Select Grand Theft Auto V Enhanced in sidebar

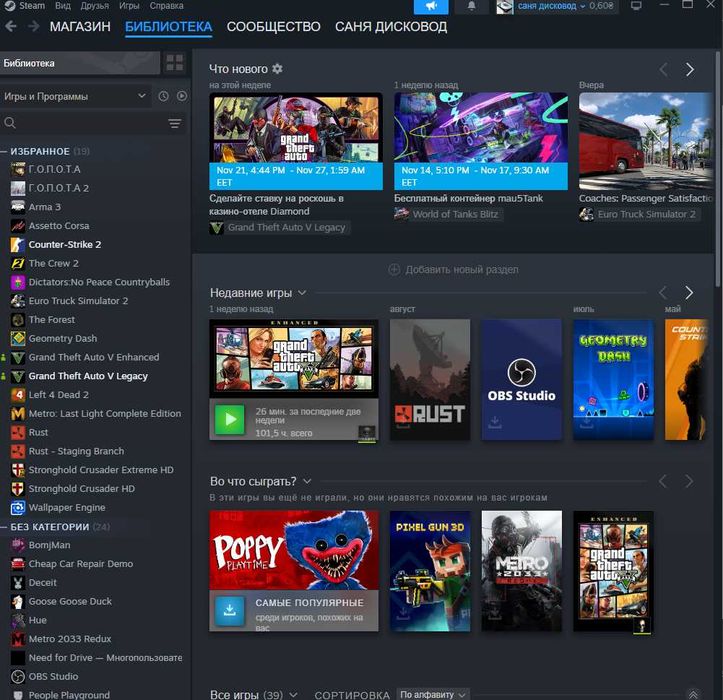click(x=94, y=357)
